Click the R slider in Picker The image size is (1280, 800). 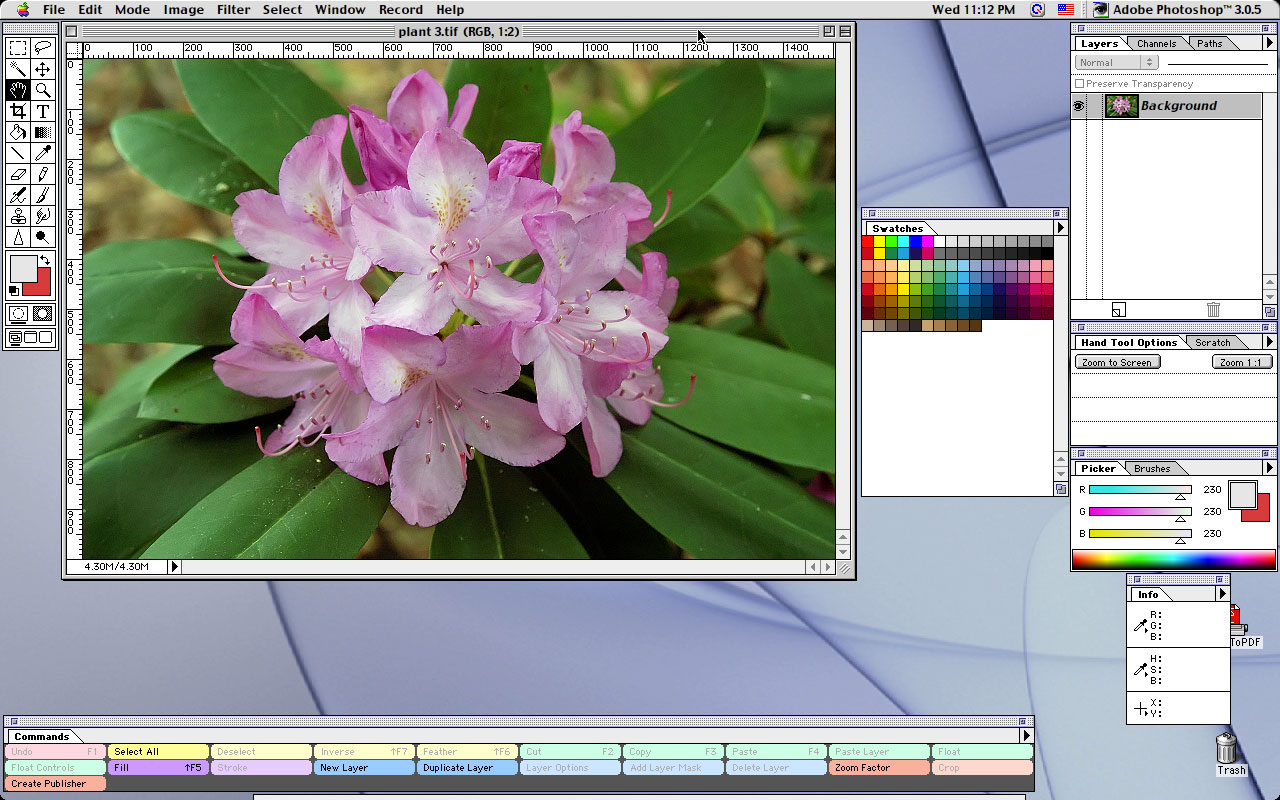pos(1140,490)
